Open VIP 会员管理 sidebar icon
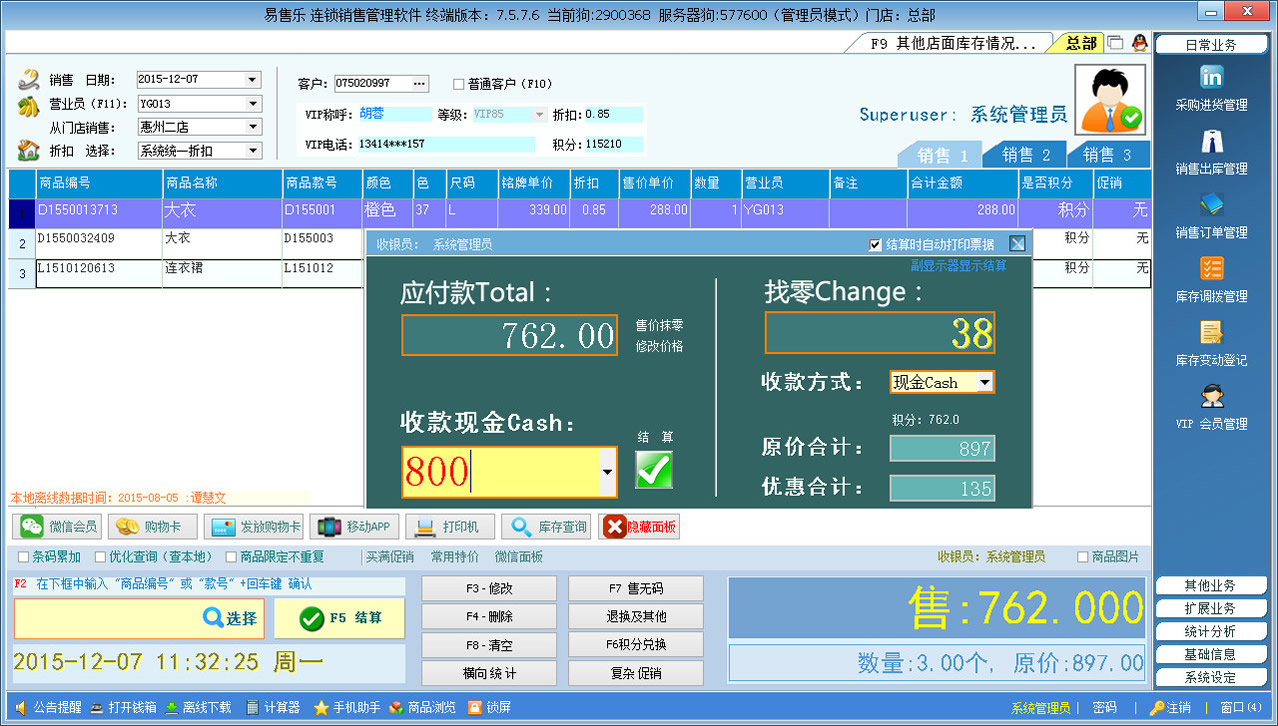1278x726 pixels. (x=1211, y=397)
